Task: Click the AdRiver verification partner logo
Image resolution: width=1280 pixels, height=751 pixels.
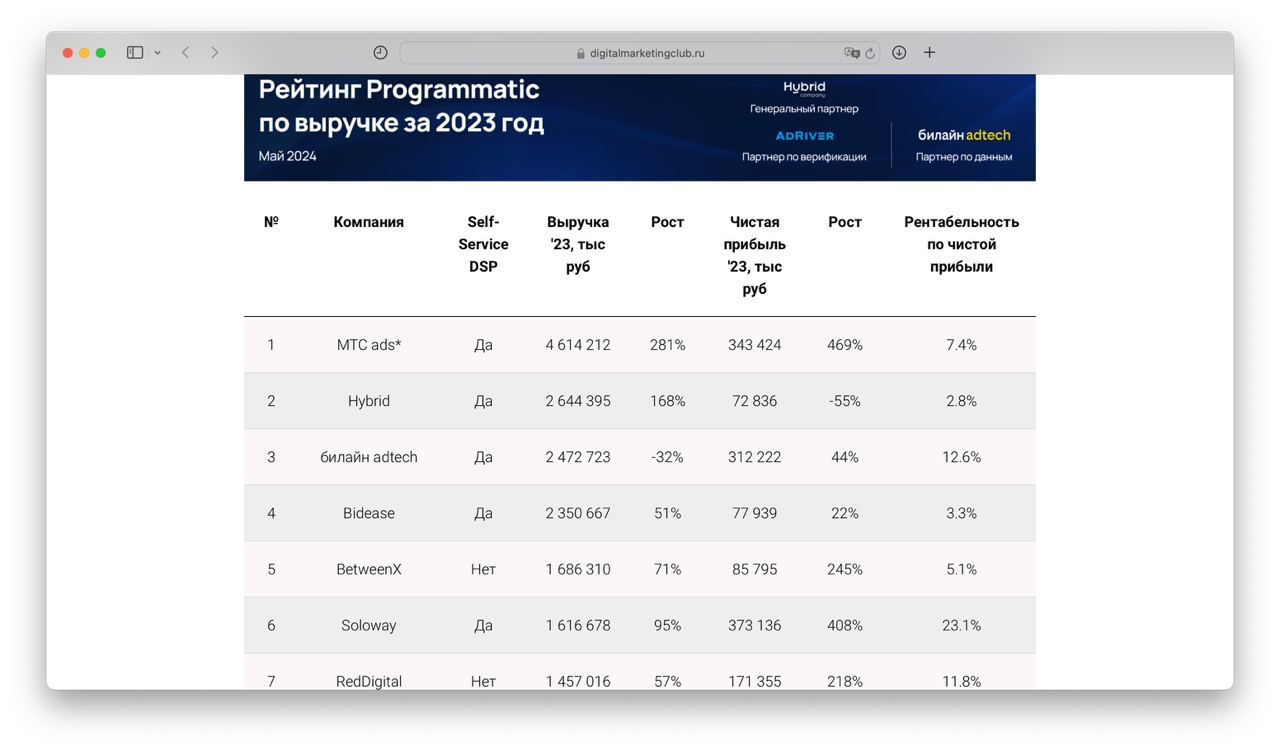Action: pos(804,136)
